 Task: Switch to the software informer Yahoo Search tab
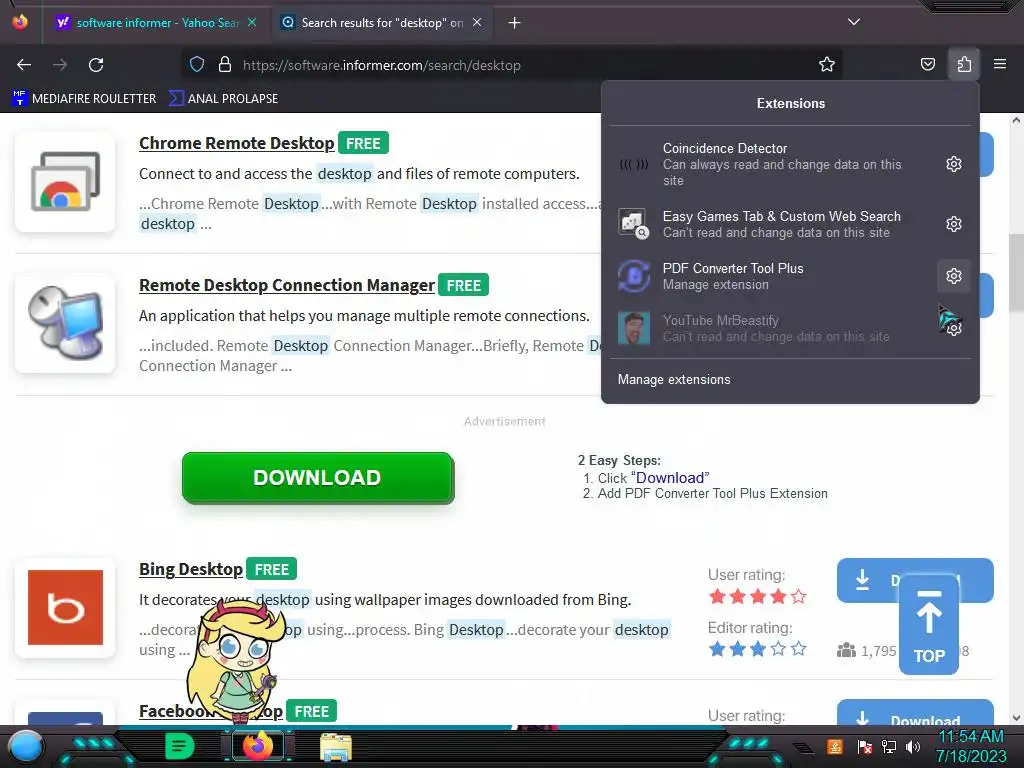tap(157, 23)
